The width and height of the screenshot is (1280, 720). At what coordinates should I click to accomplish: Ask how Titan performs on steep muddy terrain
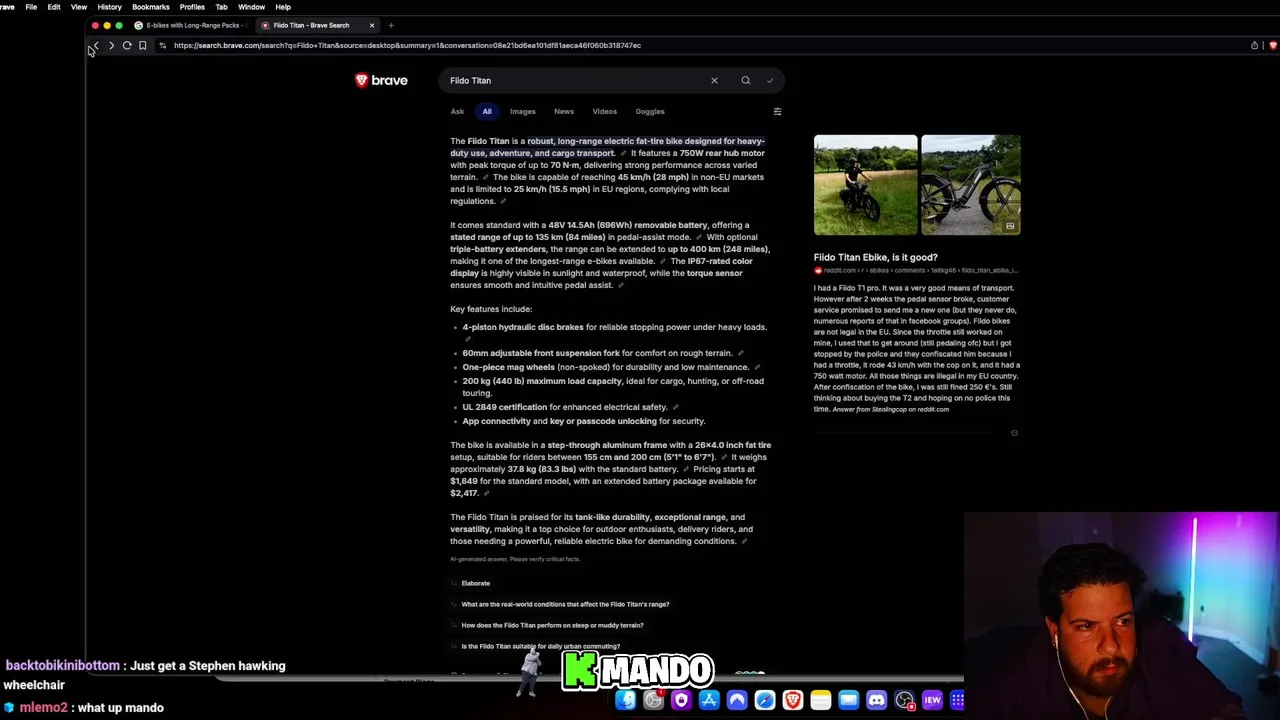552,625
